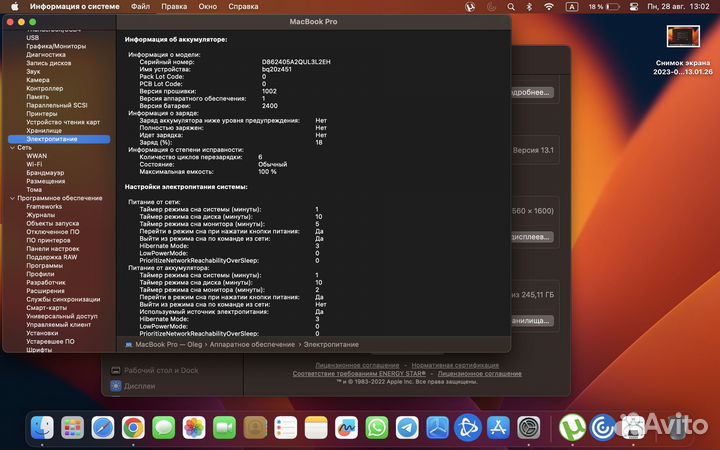Viewport: 720px width, 450px height.
Task: Select Камера in the sidebar
Action: (x=38, y=80)
